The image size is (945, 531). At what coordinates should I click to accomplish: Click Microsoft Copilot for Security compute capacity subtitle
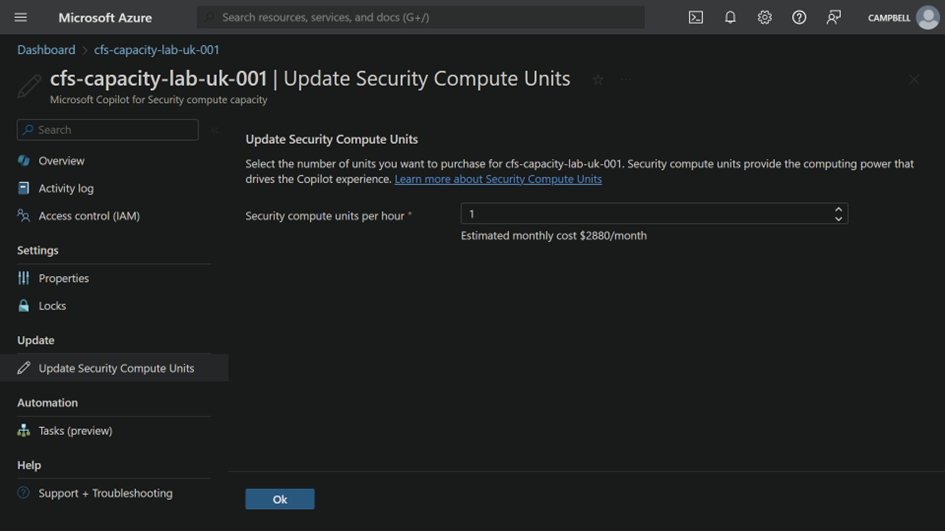[x=159, y=99]
